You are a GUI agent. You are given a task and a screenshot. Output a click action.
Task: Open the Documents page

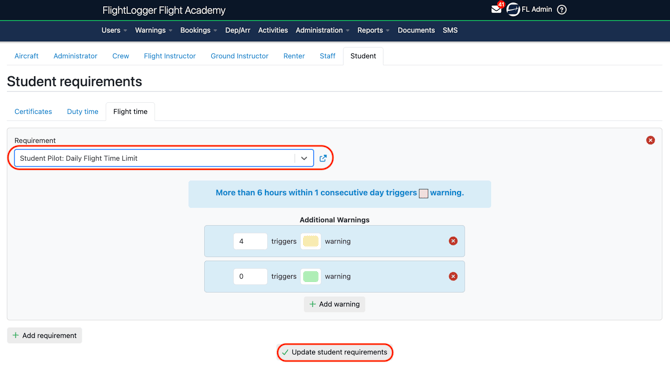(416, 30)
